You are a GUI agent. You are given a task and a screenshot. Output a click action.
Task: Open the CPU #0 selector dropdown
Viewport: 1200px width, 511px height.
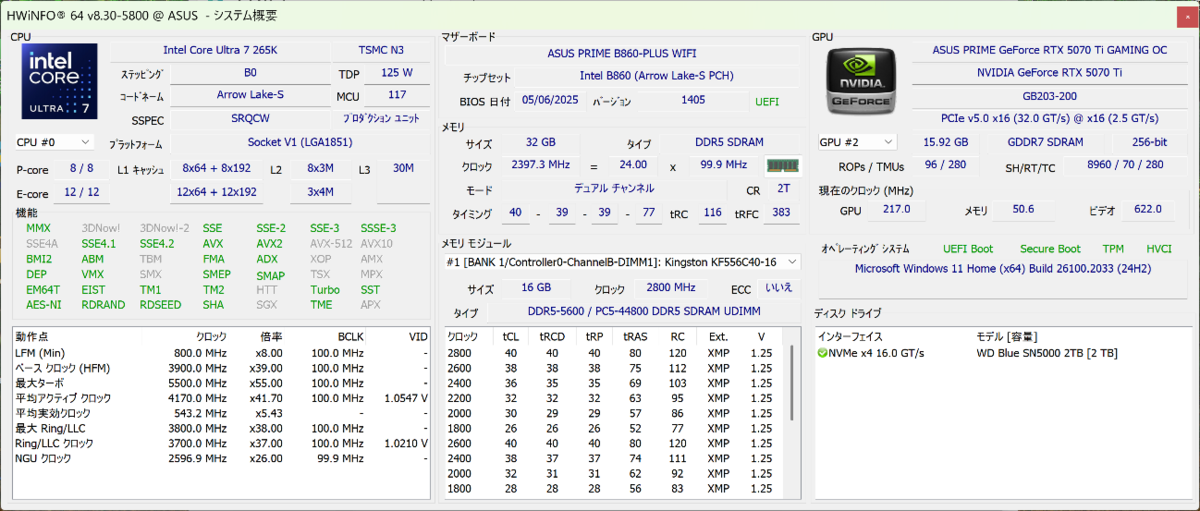(54, 143)
